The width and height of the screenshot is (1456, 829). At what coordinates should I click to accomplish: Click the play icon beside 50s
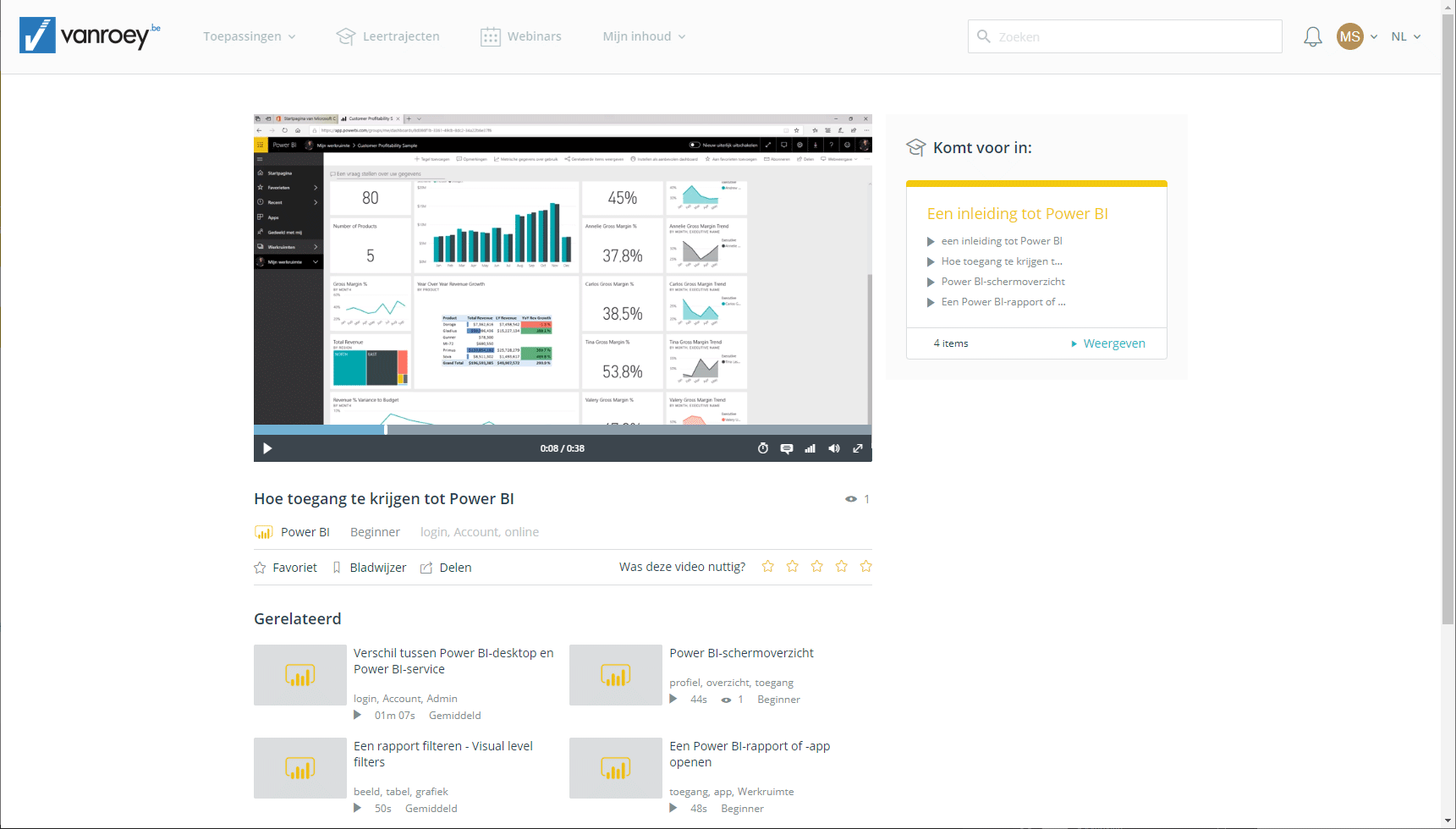tap(357, 808)
